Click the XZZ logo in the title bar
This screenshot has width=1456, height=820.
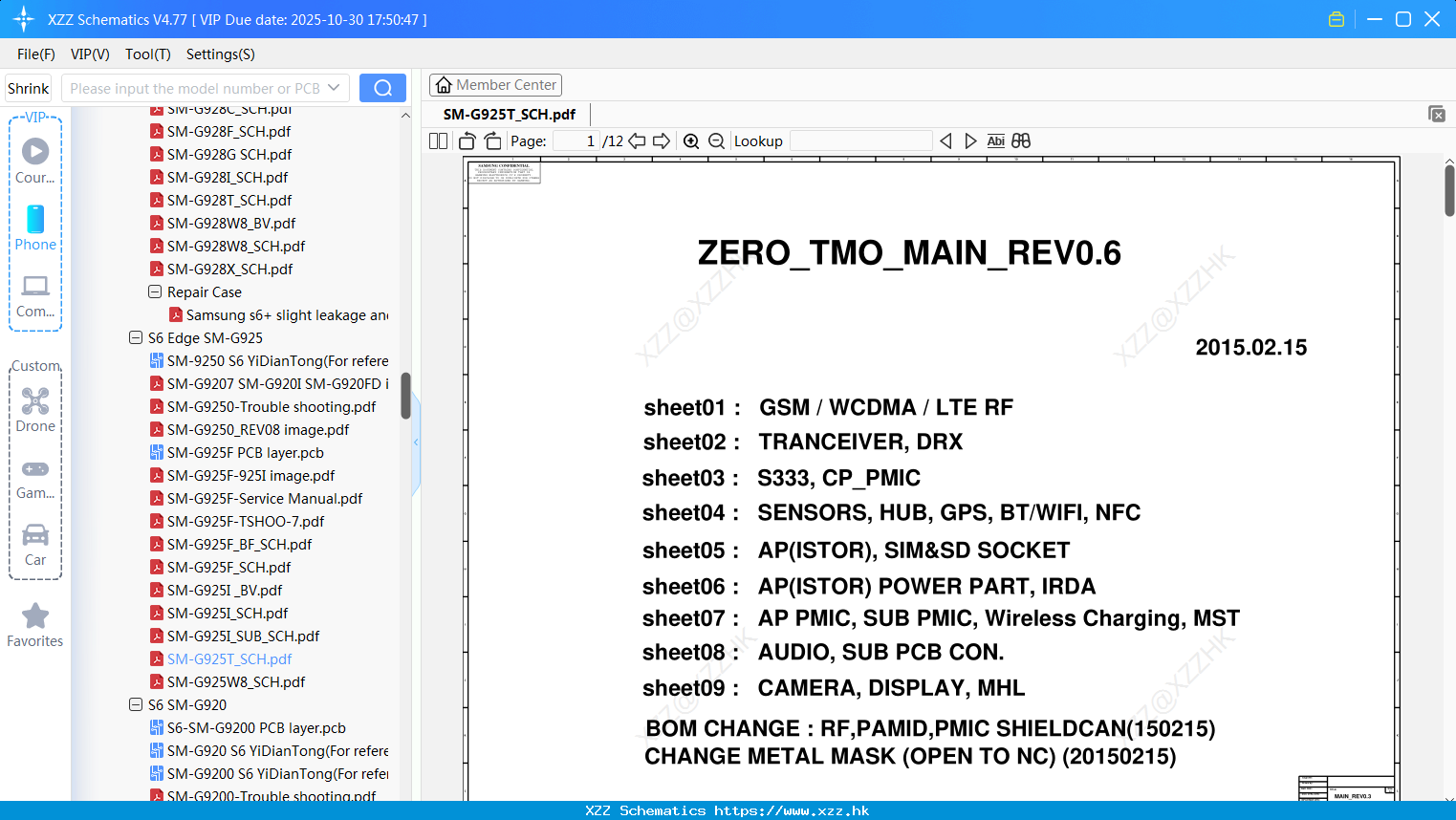(x=24, y=19)
